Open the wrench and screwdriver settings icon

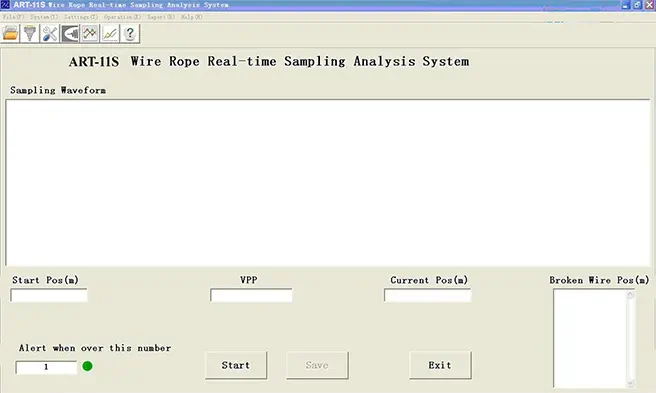(x=50, y=33)
